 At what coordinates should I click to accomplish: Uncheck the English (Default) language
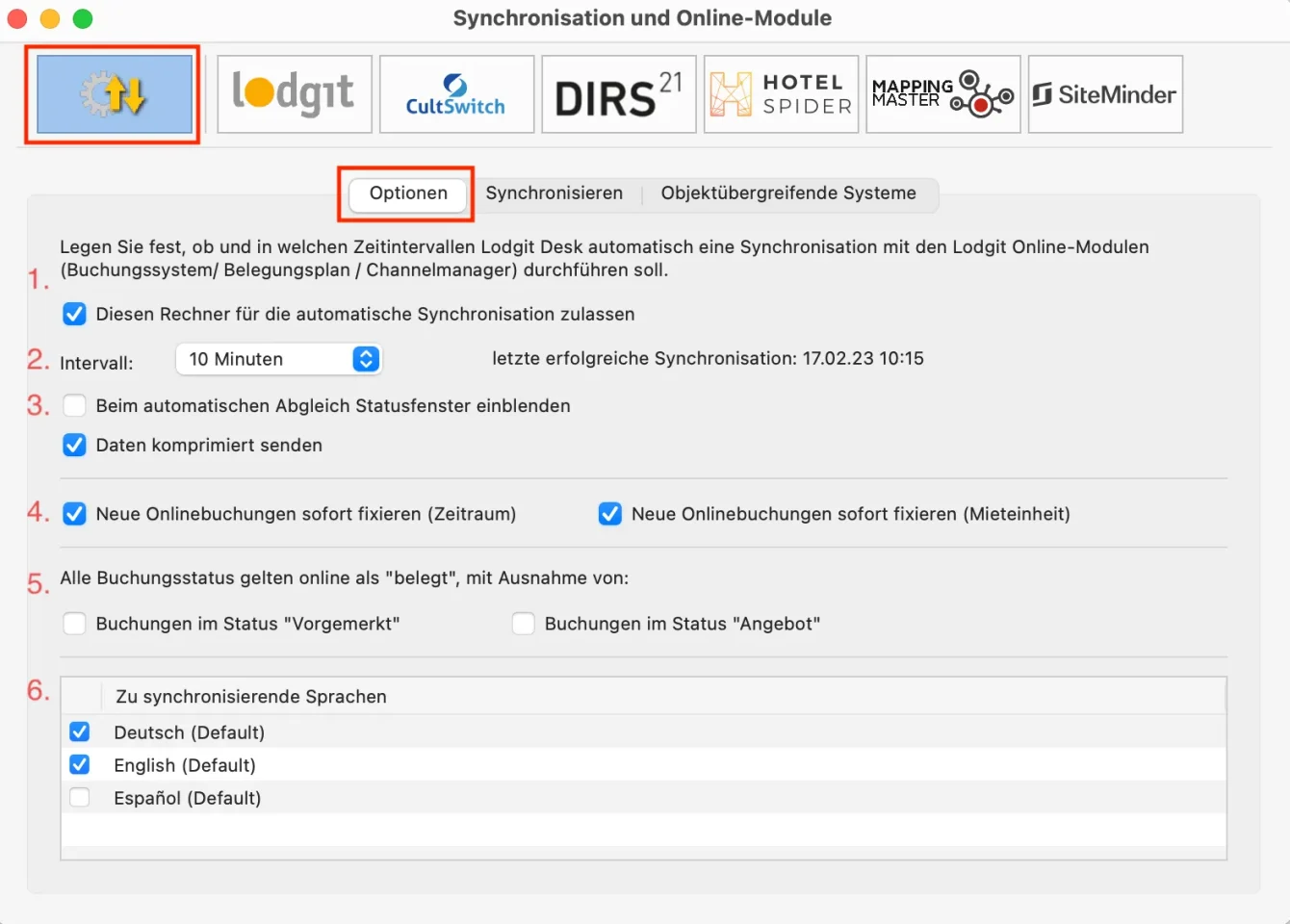pyautogui.click(x=80, y=765)
